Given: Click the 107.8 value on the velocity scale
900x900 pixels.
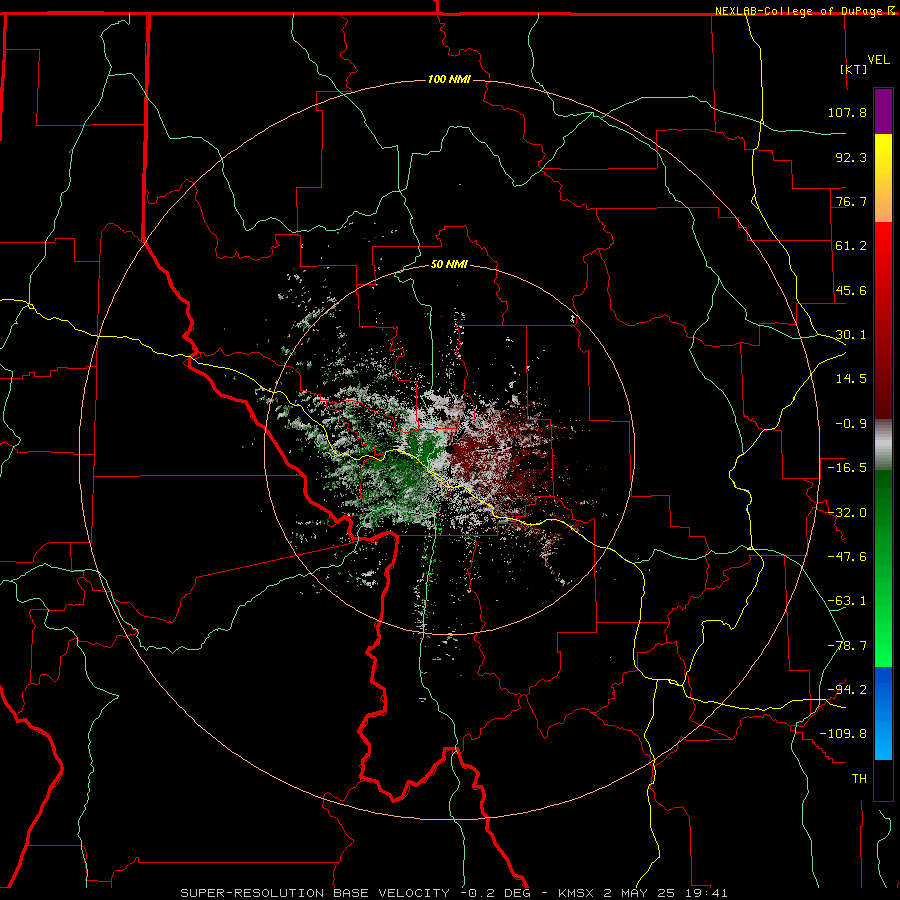Looking at the screenshot, I should click(x=847, y=112).
